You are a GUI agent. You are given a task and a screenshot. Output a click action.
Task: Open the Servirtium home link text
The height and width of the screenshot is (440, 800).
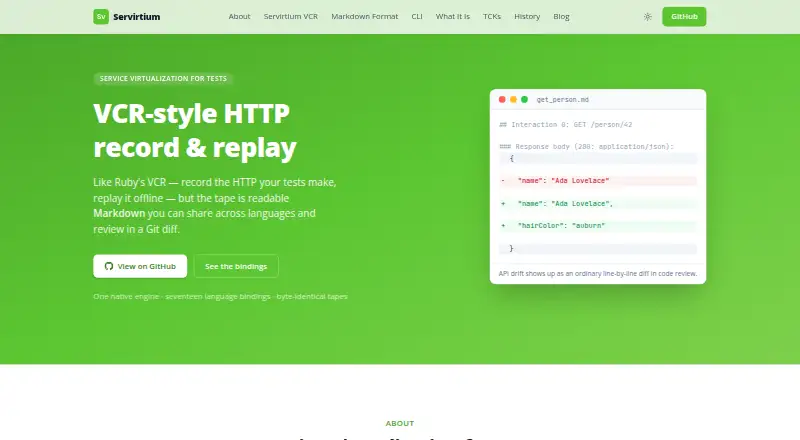pyautogui.click(x=136, y=17)
